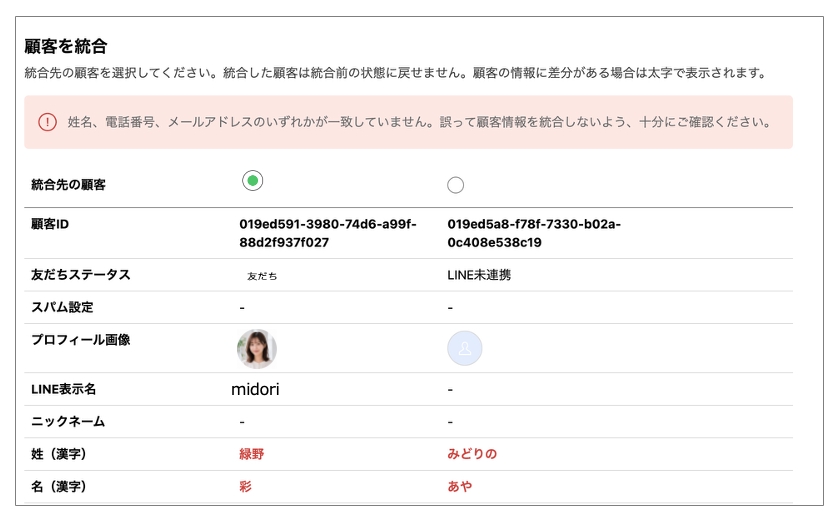Image resolution: width=839 pixels, height=518 pixels.
Task: Click the 友だち status badge
Action: (x=262, y=276)
